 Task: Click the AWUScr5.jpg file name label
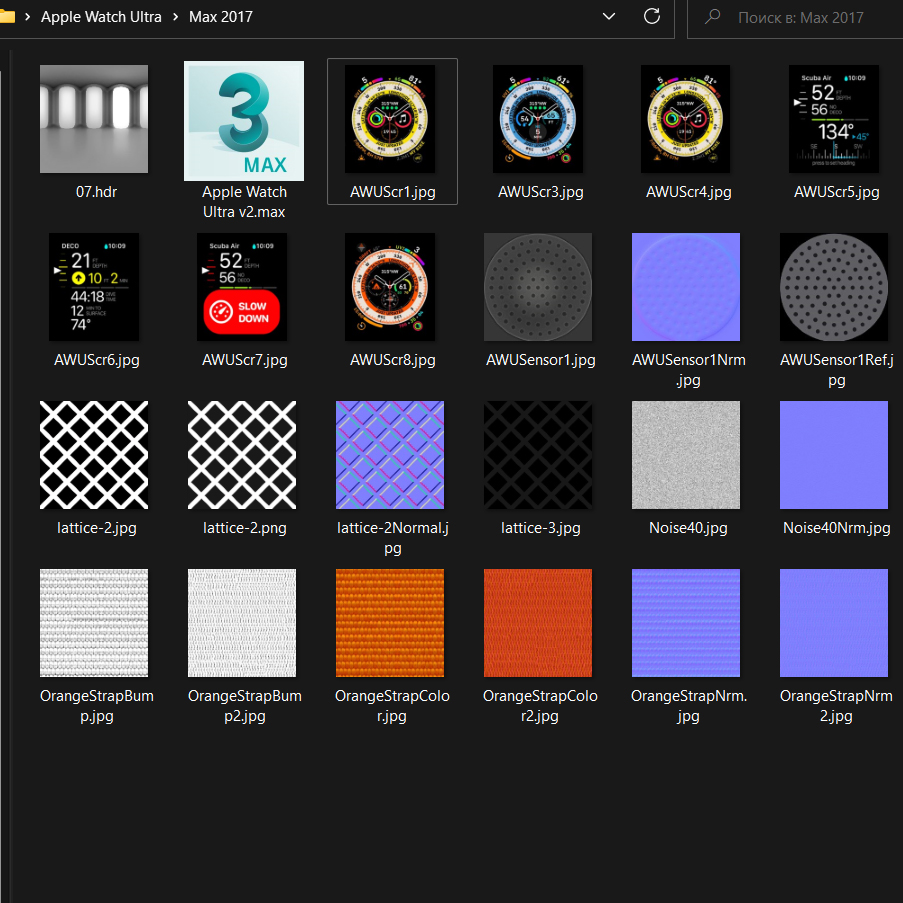click(x=837, y=192)
